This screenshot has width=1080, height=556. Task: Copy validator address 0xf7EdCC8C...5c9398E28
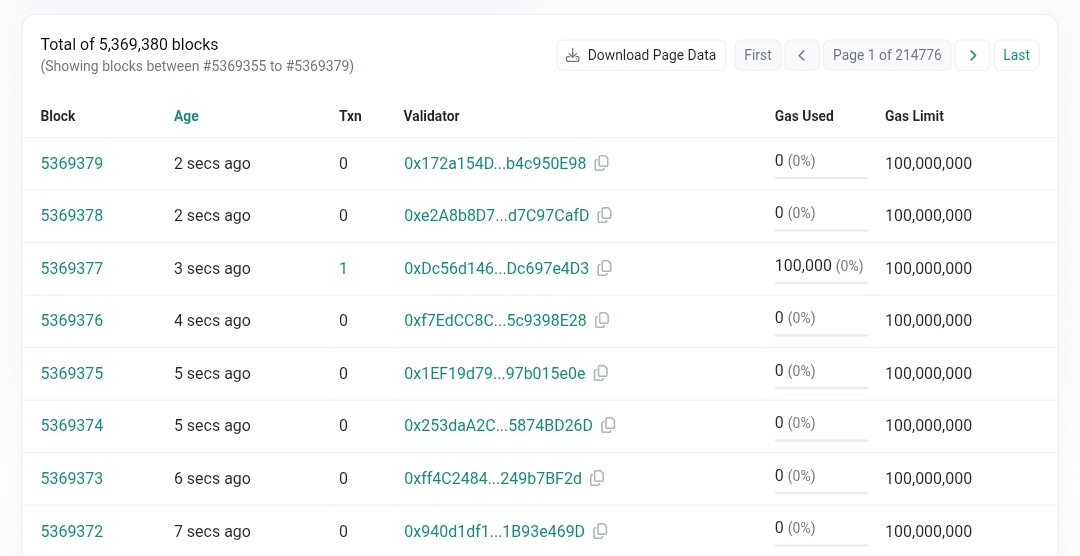[x=602, y=320]
